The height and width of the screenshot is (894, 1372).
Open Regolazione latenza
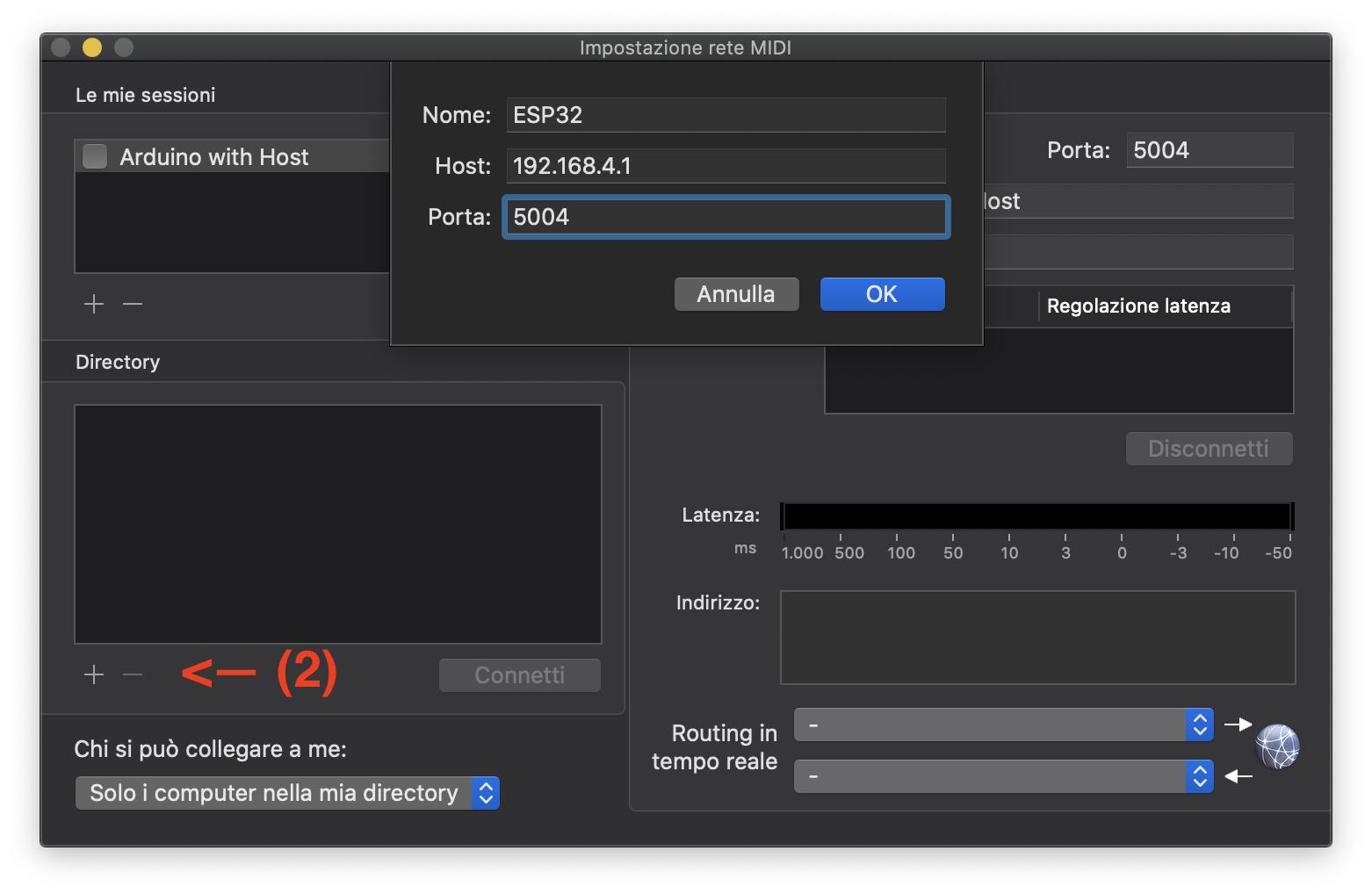point(1138,306)
